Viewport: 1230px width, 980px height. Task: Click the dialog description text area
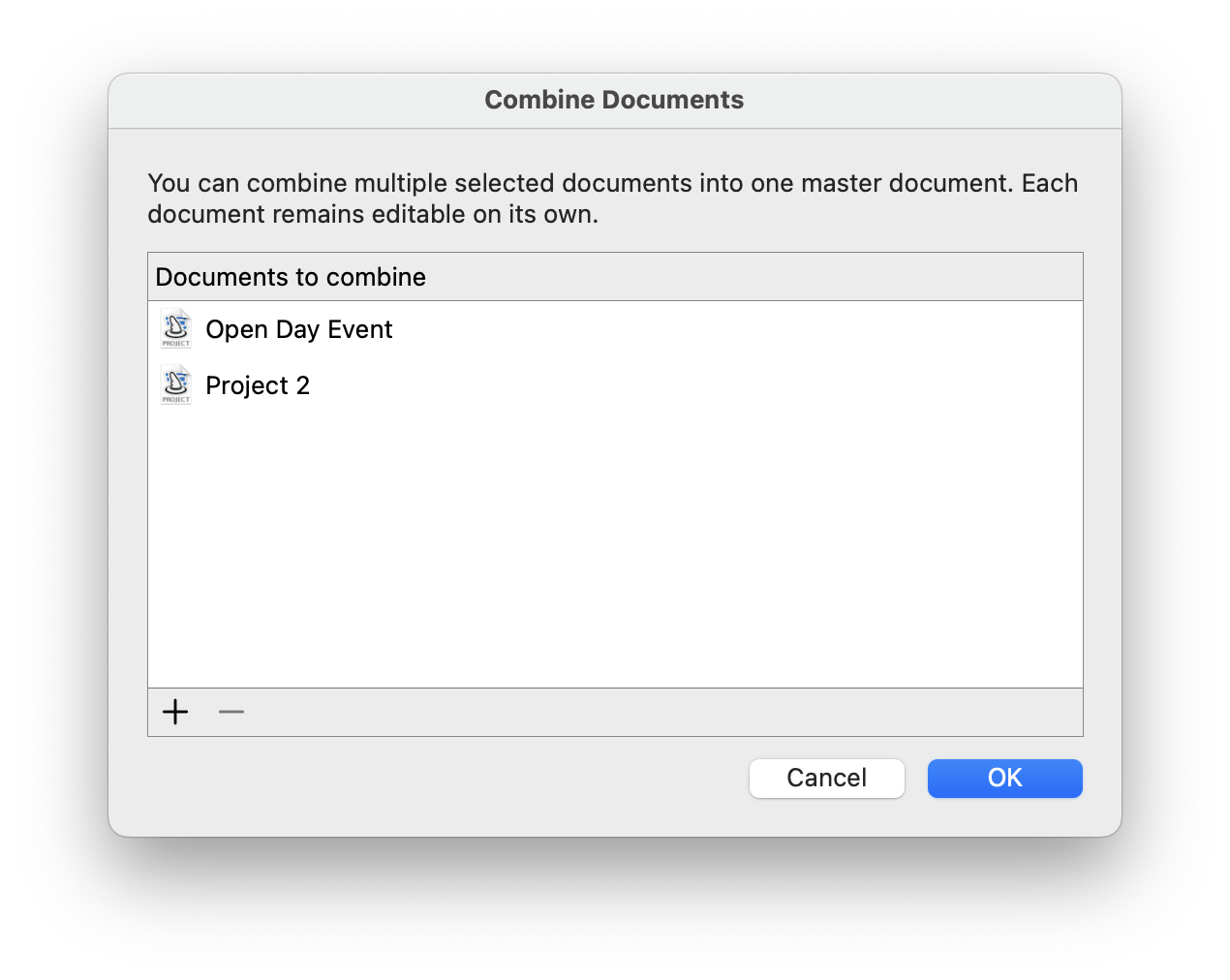(612, 198)
